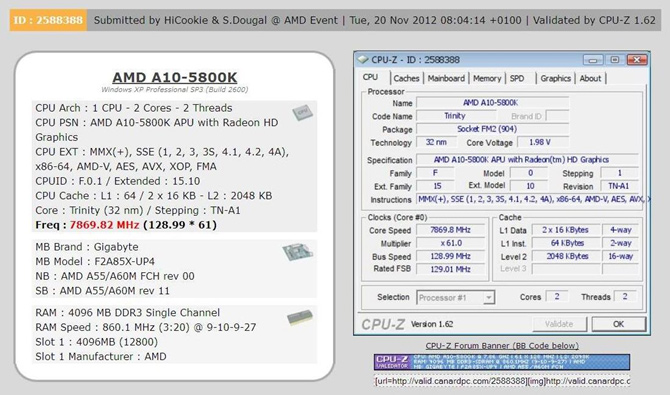Click the CPU-Z window title bar icon
Viewport: 670px width, 395px height.
click(363, 59)
